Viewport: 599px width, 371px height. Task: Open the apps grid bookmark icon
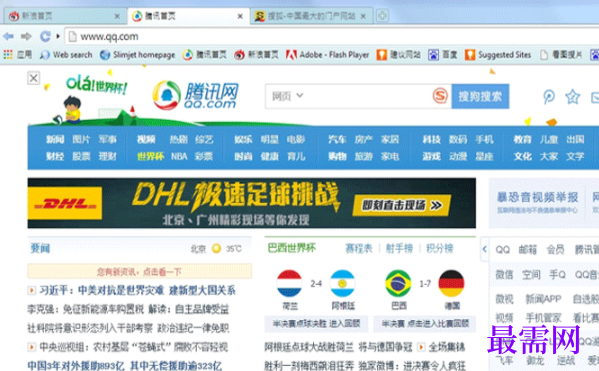[x=8, y=55]
